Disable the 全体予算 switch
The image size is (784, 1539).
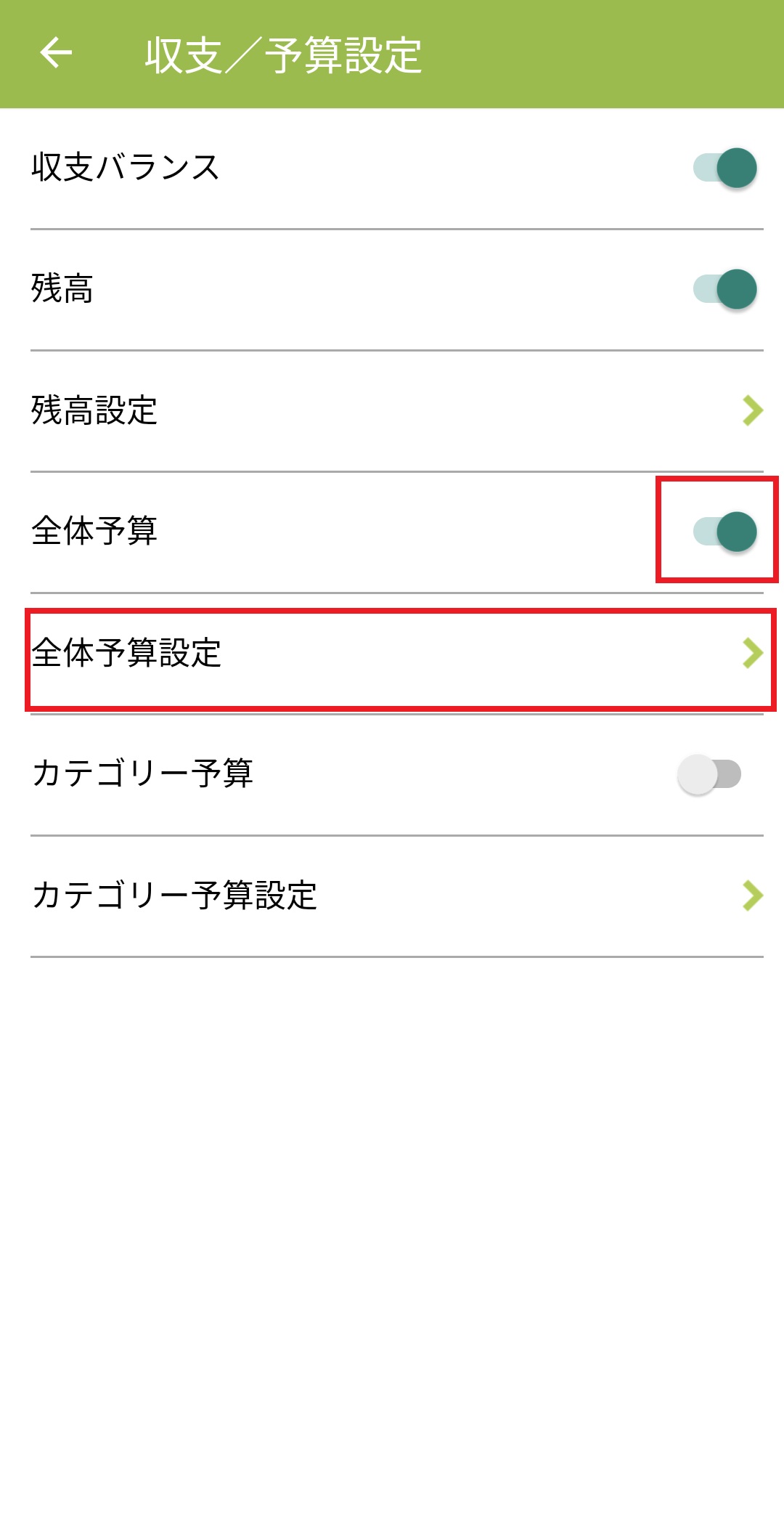pyautogui.click(x=724, y=531)
